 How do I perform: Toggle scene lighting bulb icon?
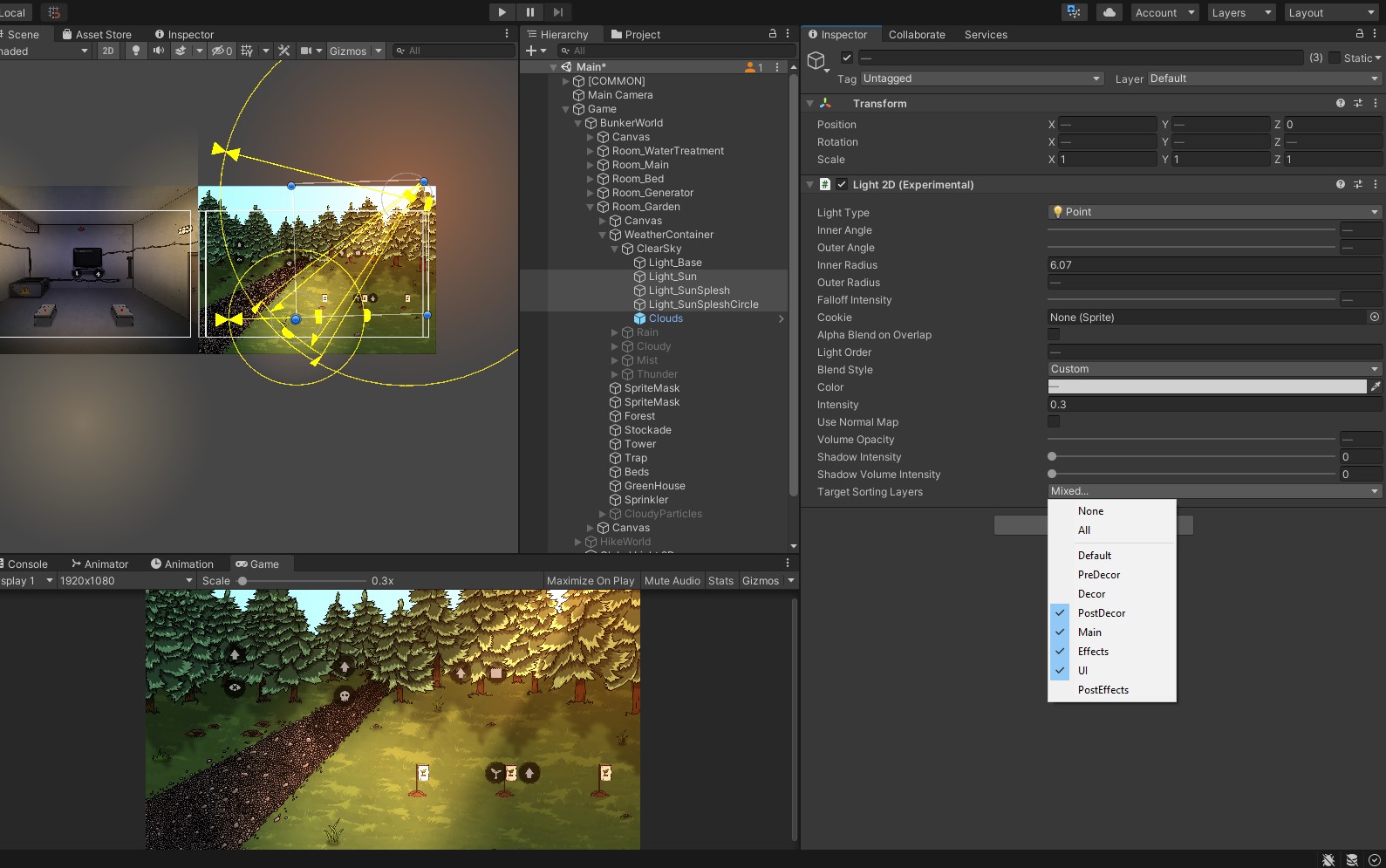click(135, 51)
